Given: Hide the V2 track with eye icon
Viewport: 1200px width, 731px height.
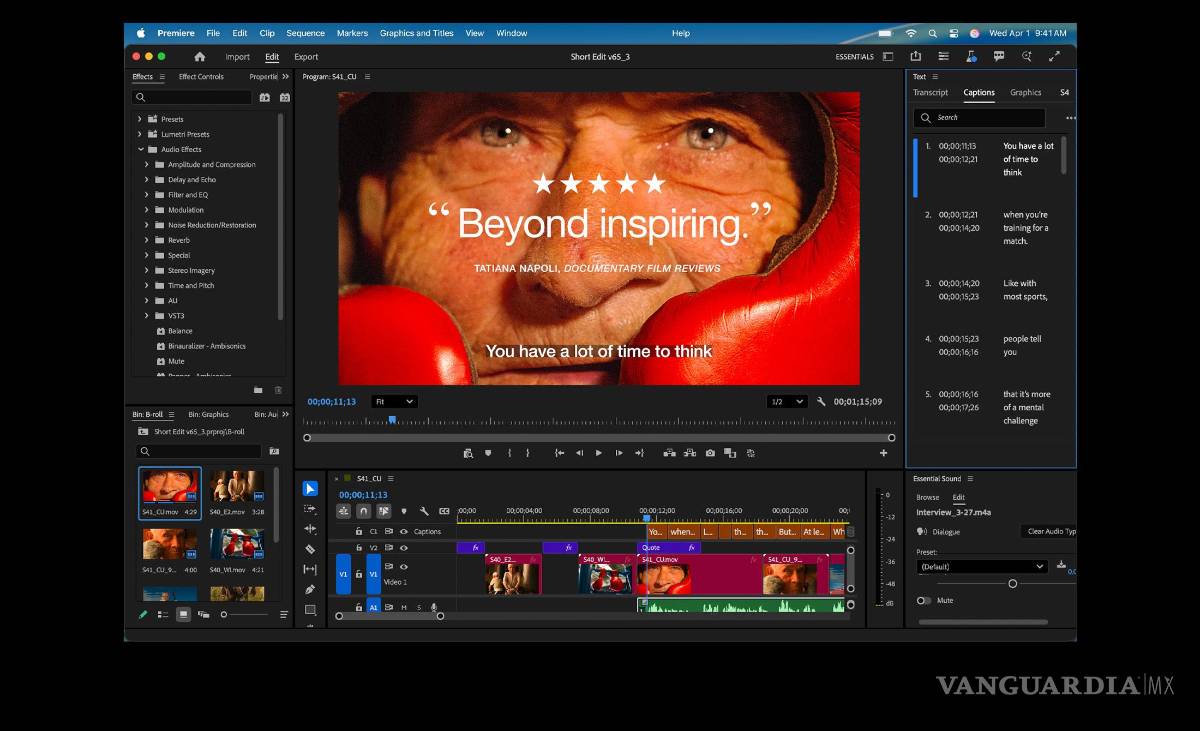Looking at the screenshot, I should tap(404, 548).
